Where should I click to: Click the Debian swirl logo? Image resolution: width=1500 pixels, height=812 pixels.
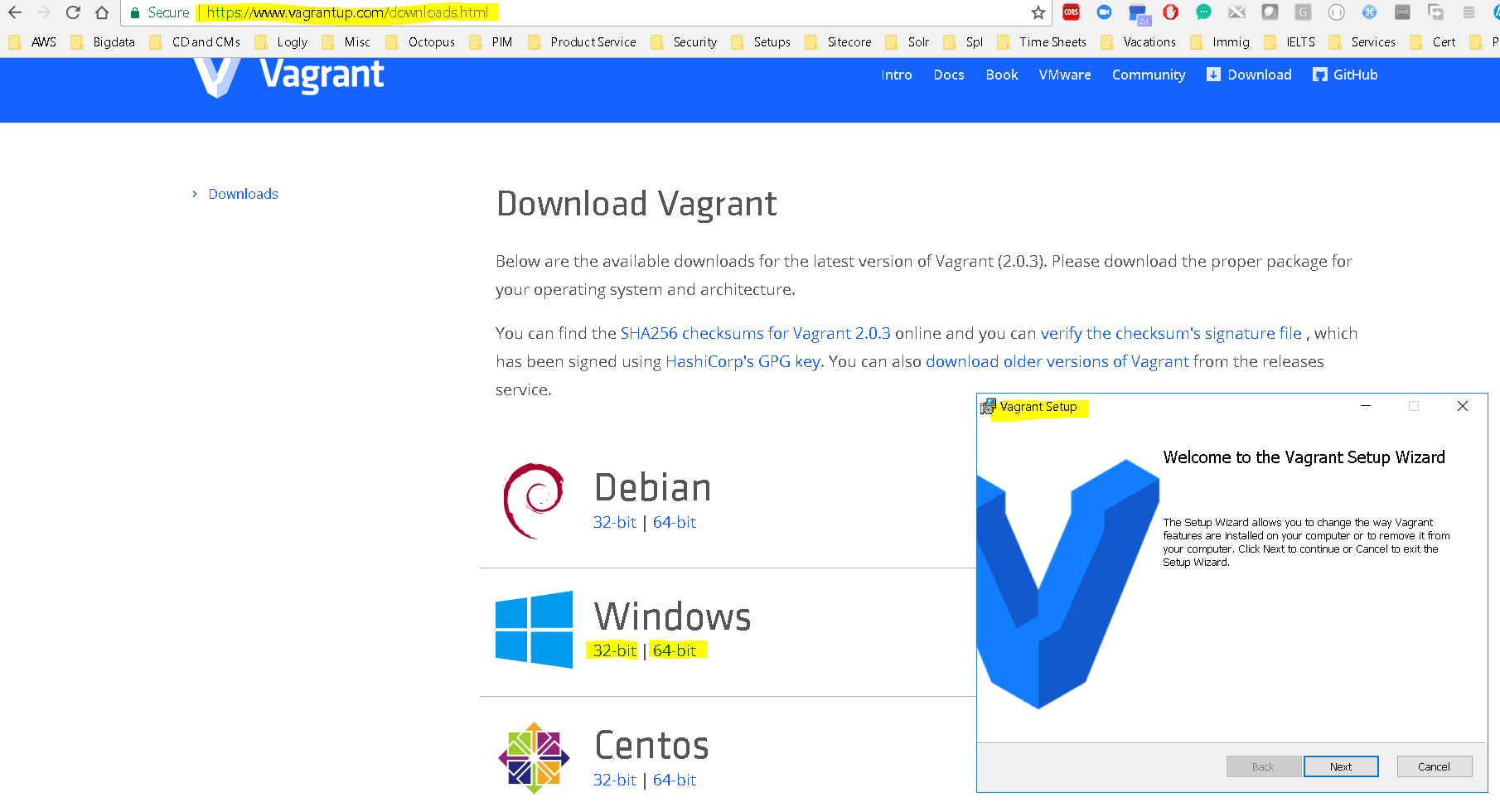(534, 500)
